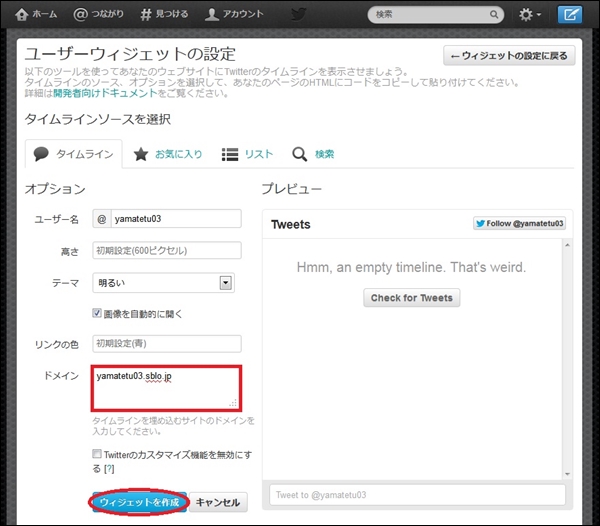Select the タイムライン tab
600x526 pixels.
click(x=74, y=154)
